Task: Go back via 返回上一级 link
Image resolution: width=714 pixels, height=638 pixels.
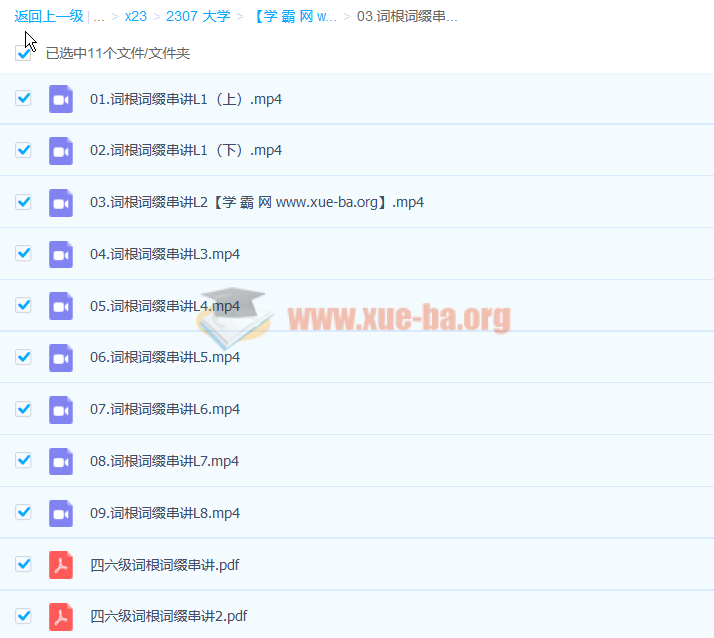Action: click(x=49, y=16)
